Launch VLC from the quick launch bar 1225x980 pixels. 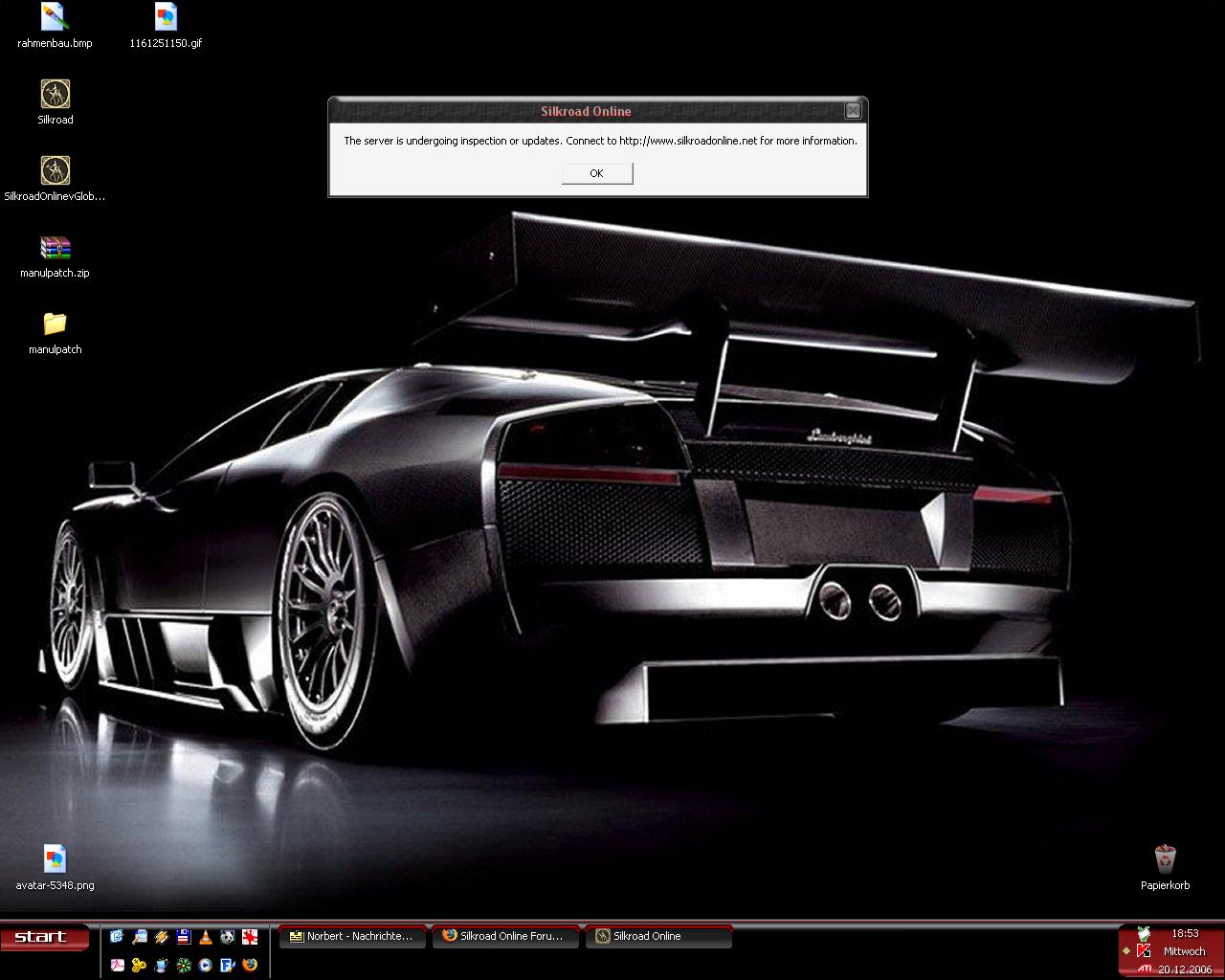coord(205,937)
